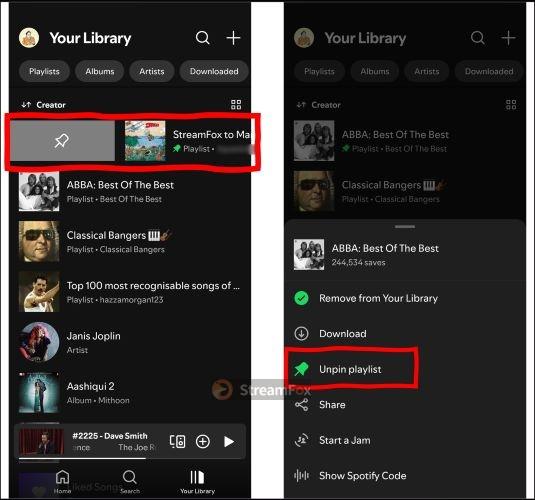Filter library by Albums chip

click(100, 71)
